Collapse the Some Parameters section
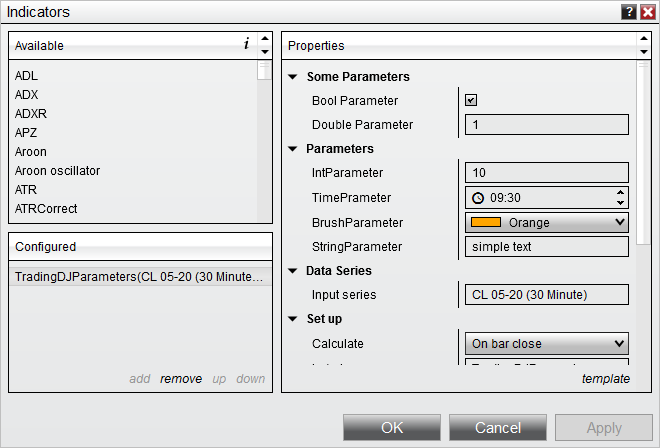 coord(293,77)
